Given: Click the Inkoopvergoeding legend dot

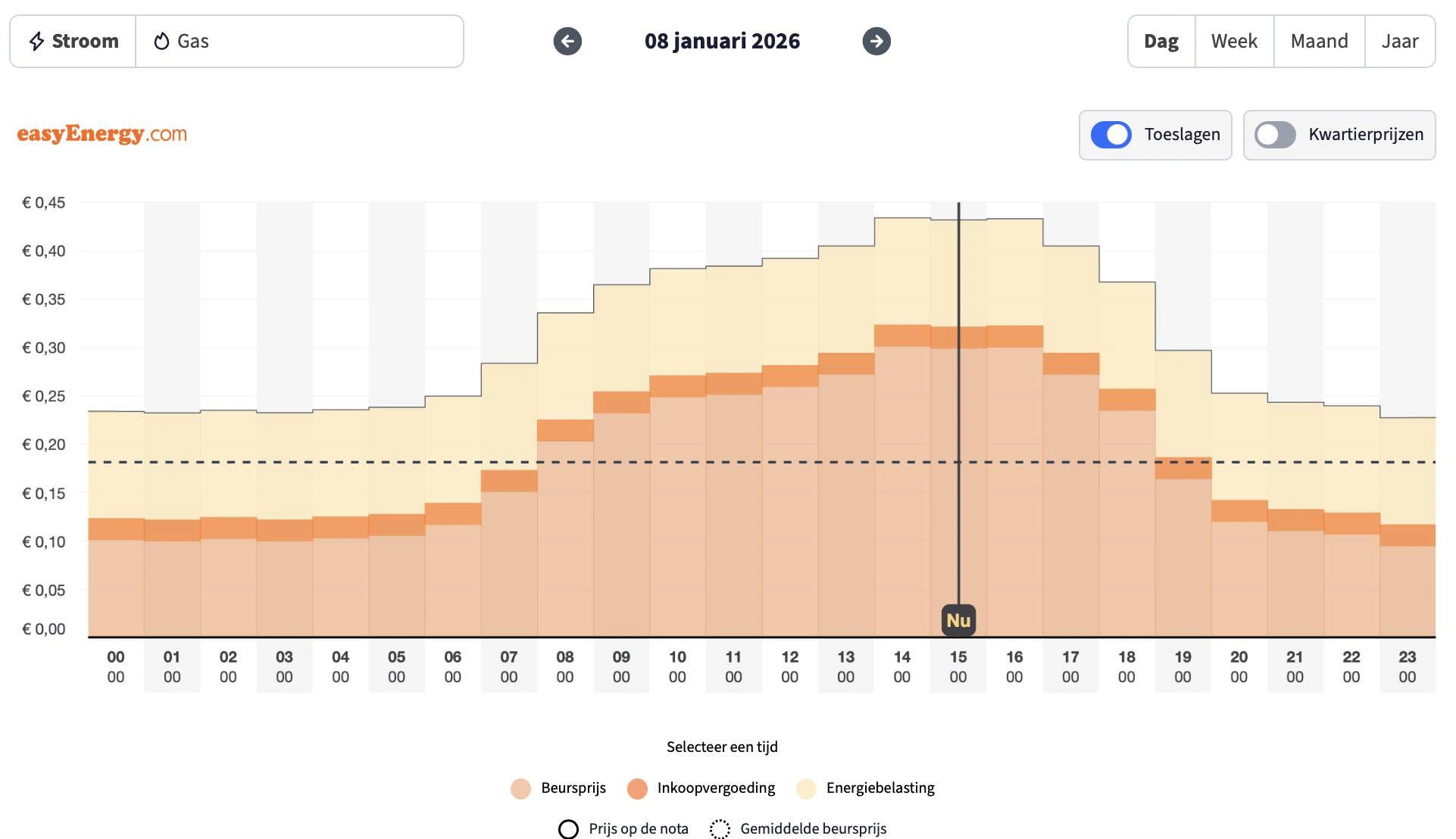Looking at the screenshot, I should 636,788.
